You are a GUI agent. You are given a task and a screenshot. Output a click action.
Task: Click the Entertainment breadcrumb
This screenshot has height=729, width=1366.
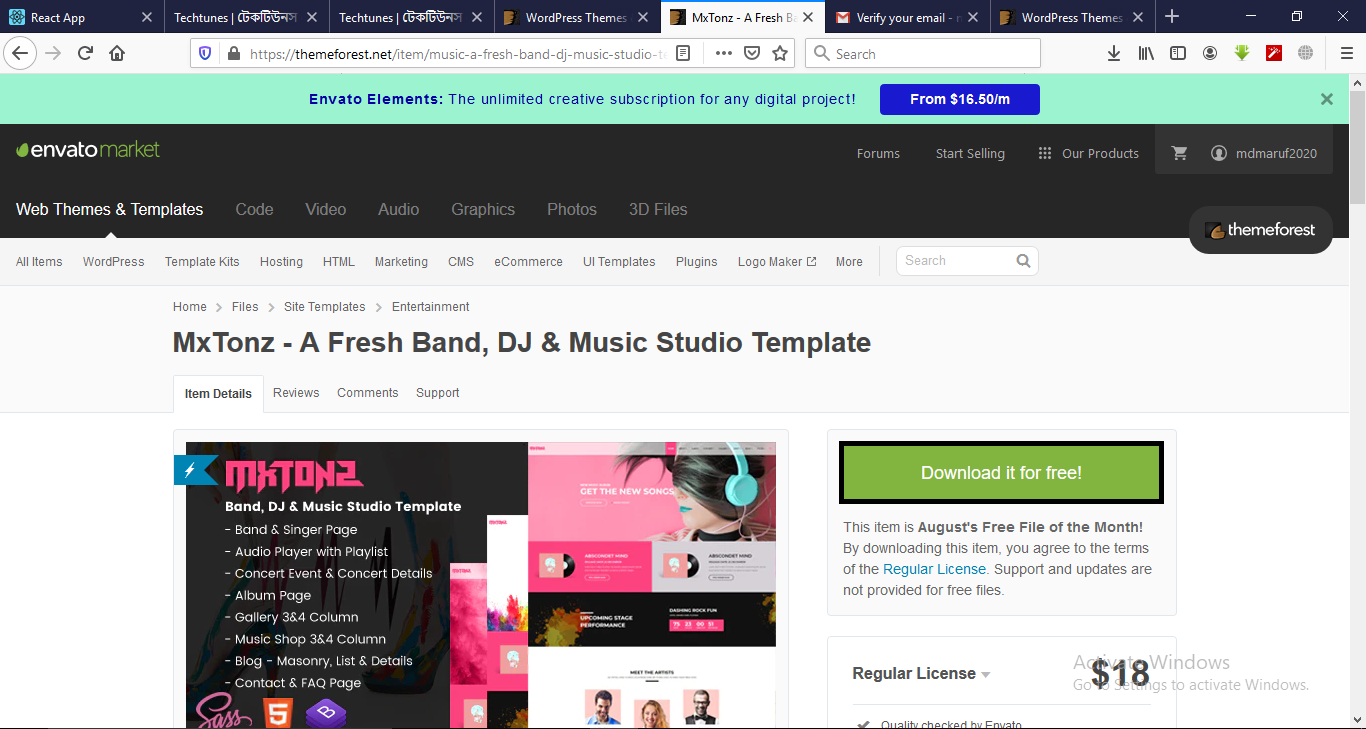[430, 307]
